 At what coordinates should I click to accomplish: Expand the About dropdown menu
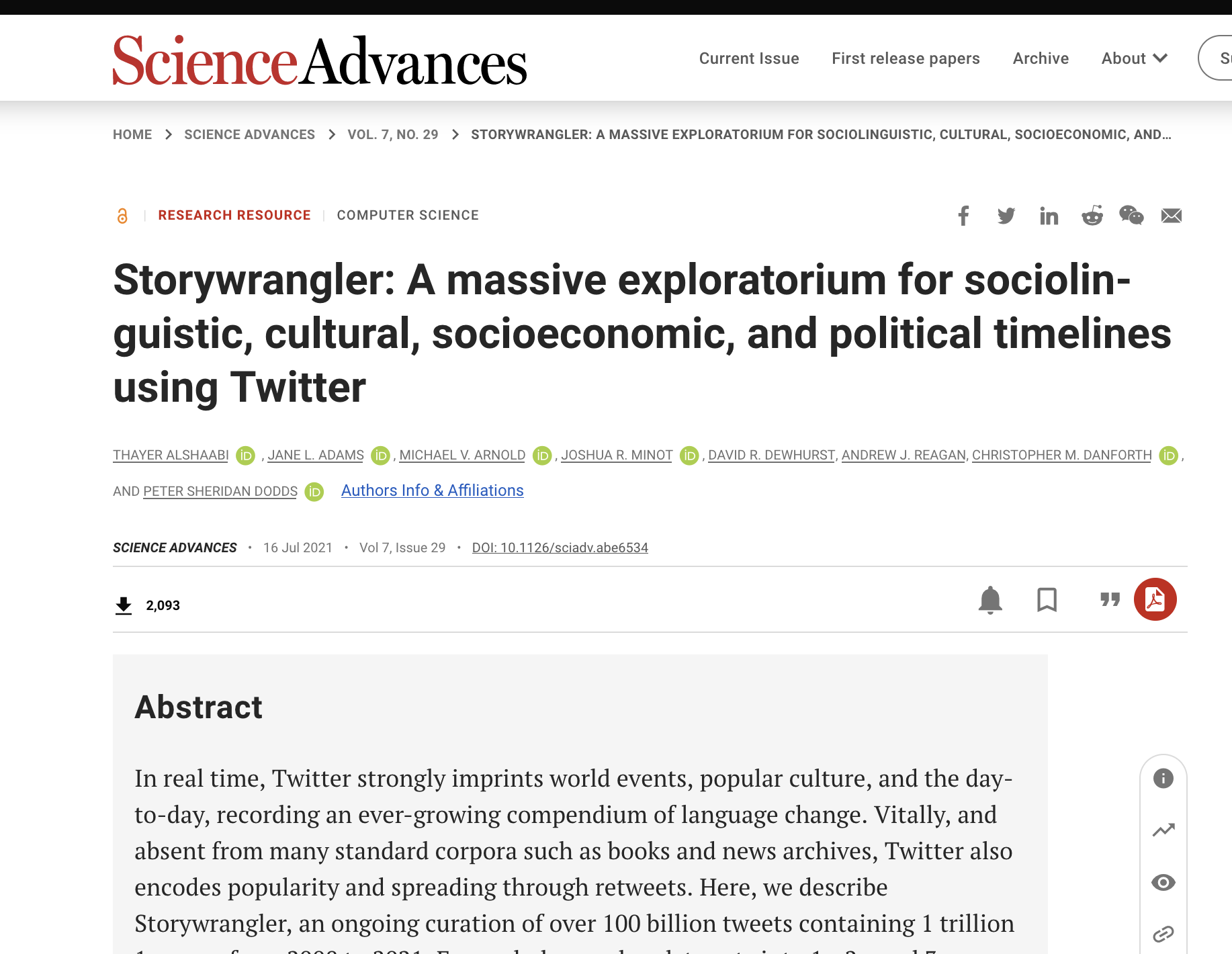[1134, 58]
